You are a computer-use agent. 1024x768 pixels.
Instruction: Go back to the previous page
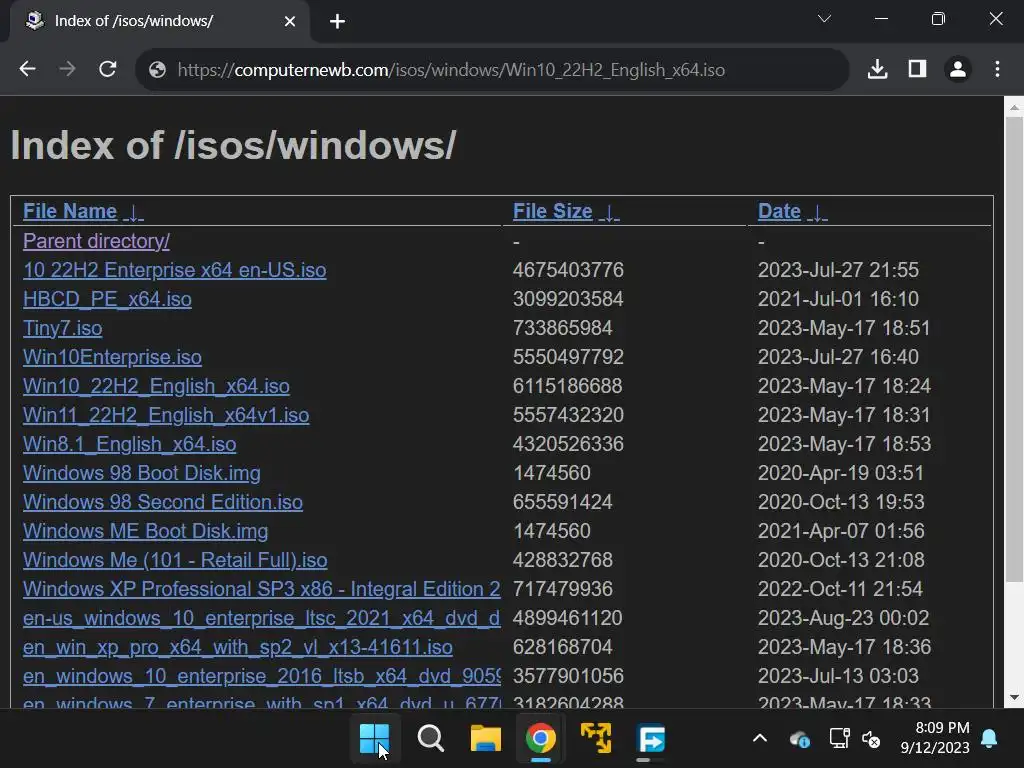(27, 69)
